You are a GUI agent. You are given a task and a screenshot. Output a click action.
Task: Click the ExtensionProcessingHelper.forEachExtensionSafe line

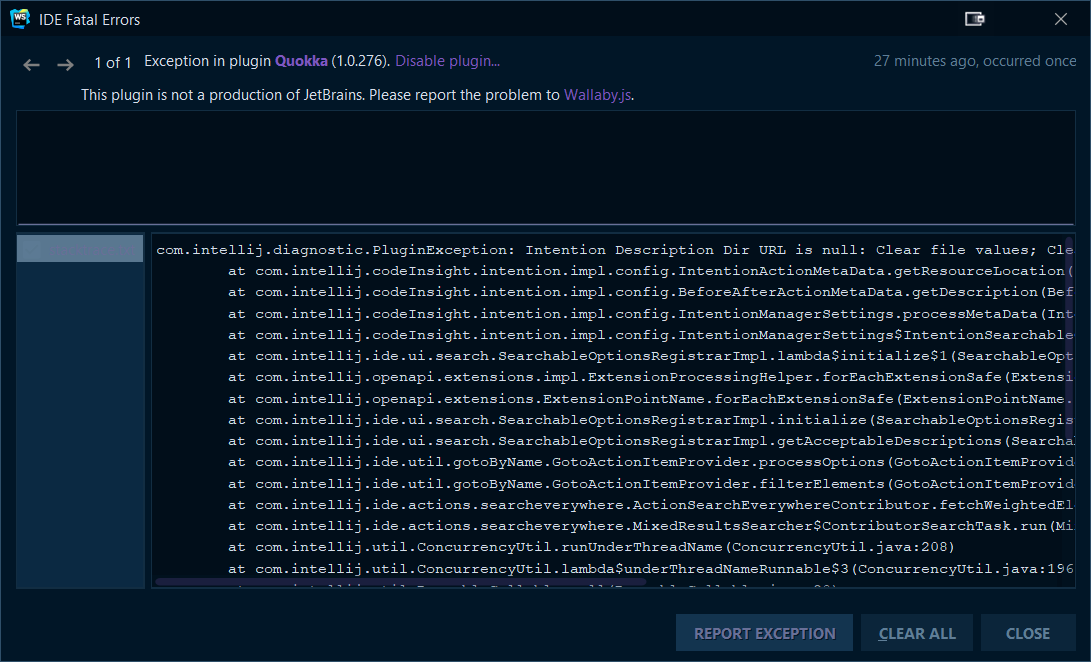tap(651, 377)
